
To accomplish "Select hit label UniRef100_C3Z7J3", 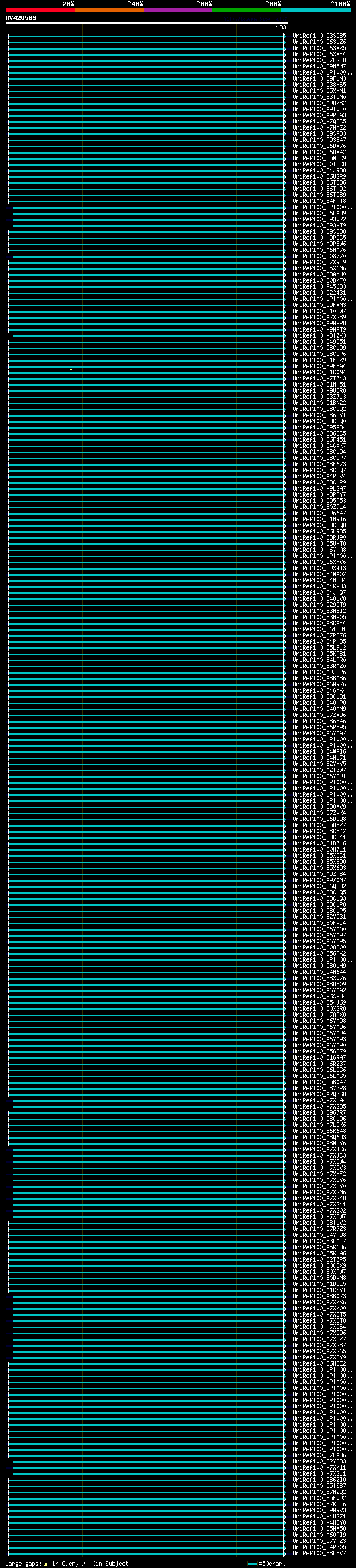I will 319,397.
